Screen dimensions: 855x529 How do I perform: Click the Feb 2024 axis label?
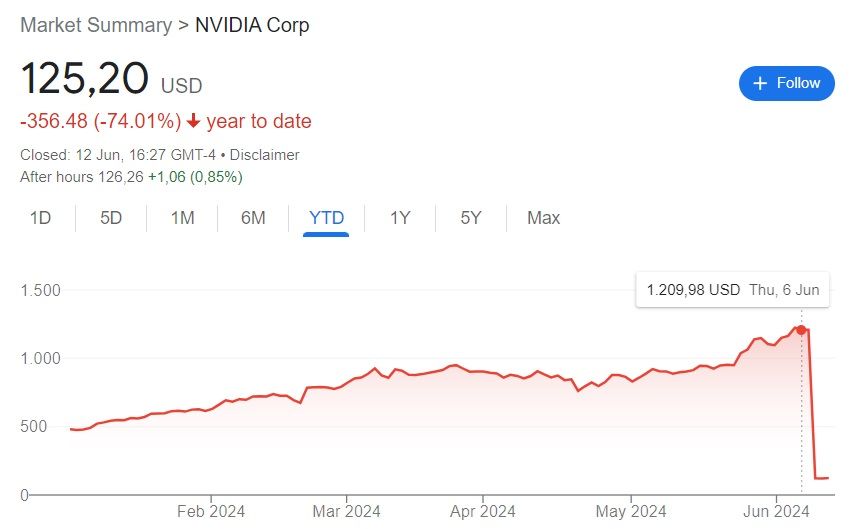click(x=211, y=511)
